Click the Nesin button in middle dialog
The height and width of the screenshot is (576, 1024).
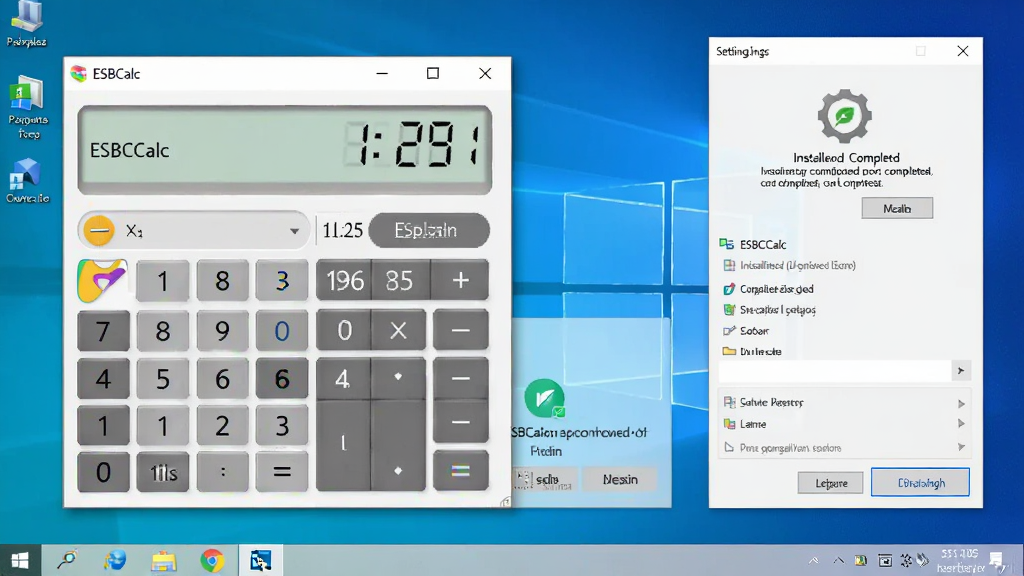point(620,479)
